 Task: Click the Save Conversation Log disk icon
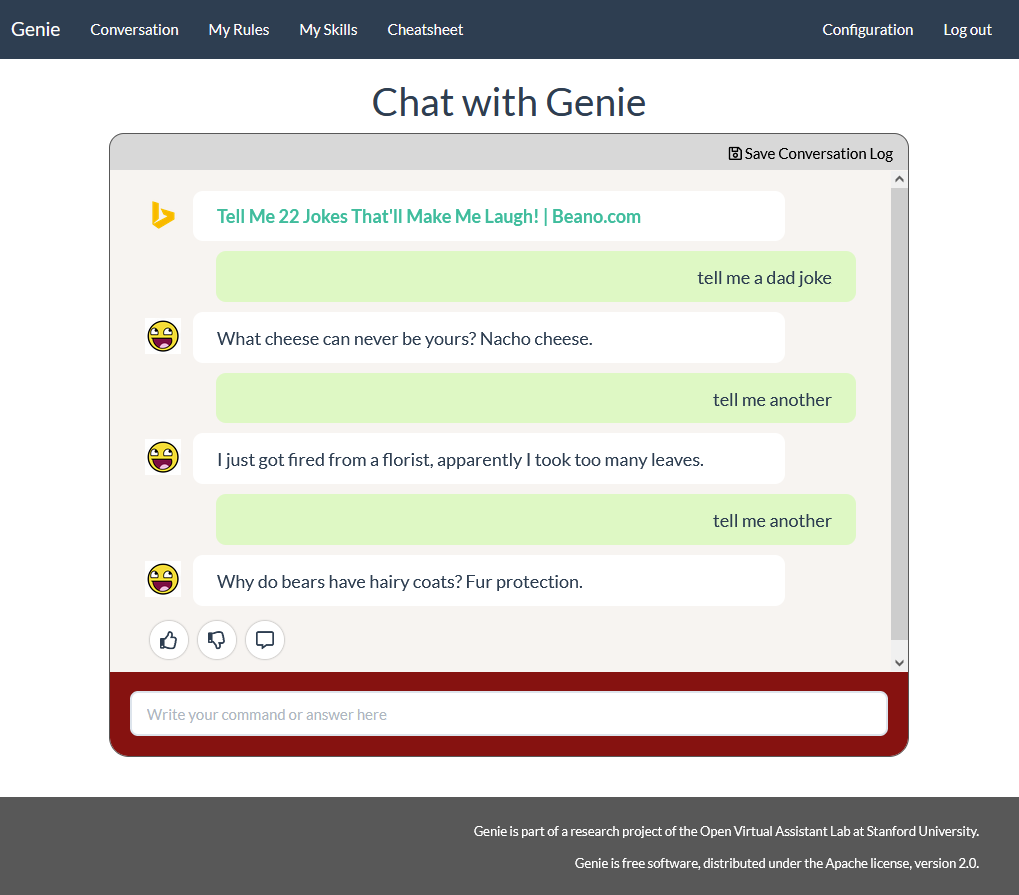(x=735, y=153)
